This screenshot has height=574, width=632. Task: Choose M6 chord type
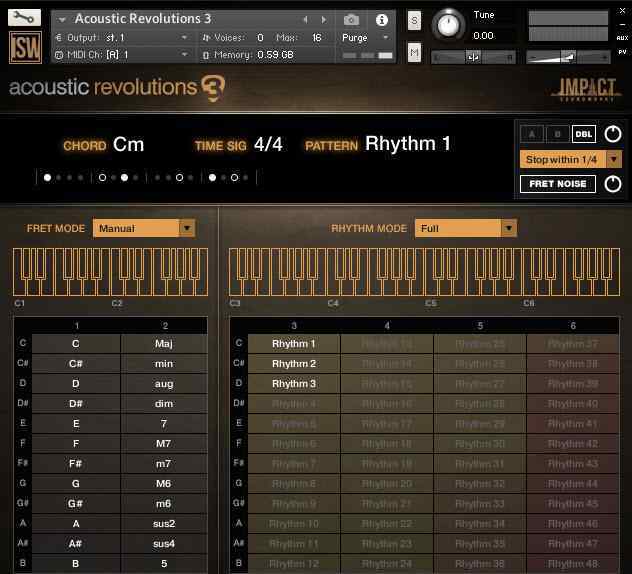click(x=164, y=483)
